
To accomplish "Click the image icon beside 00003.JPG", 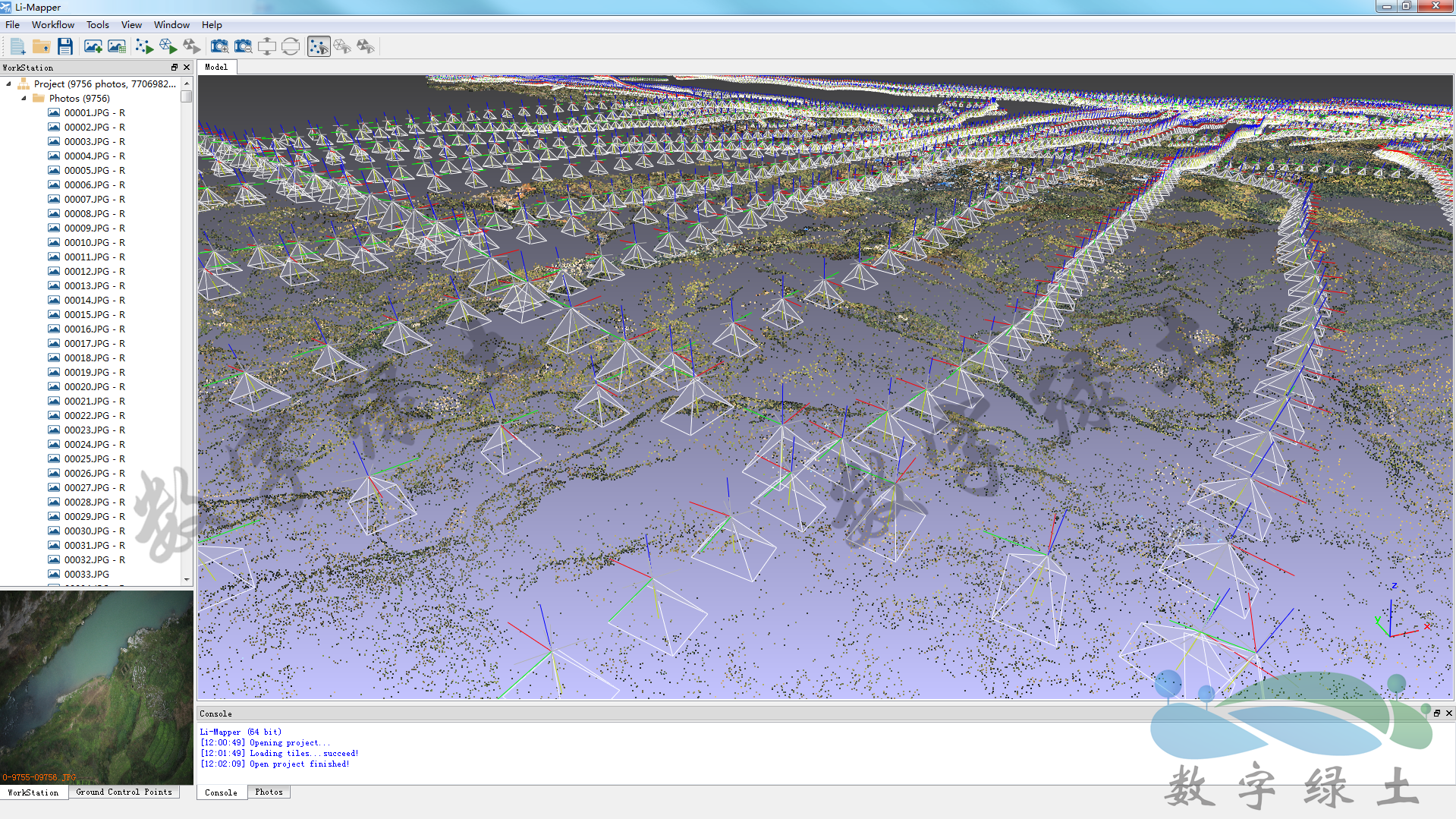I will coord(54,141).
